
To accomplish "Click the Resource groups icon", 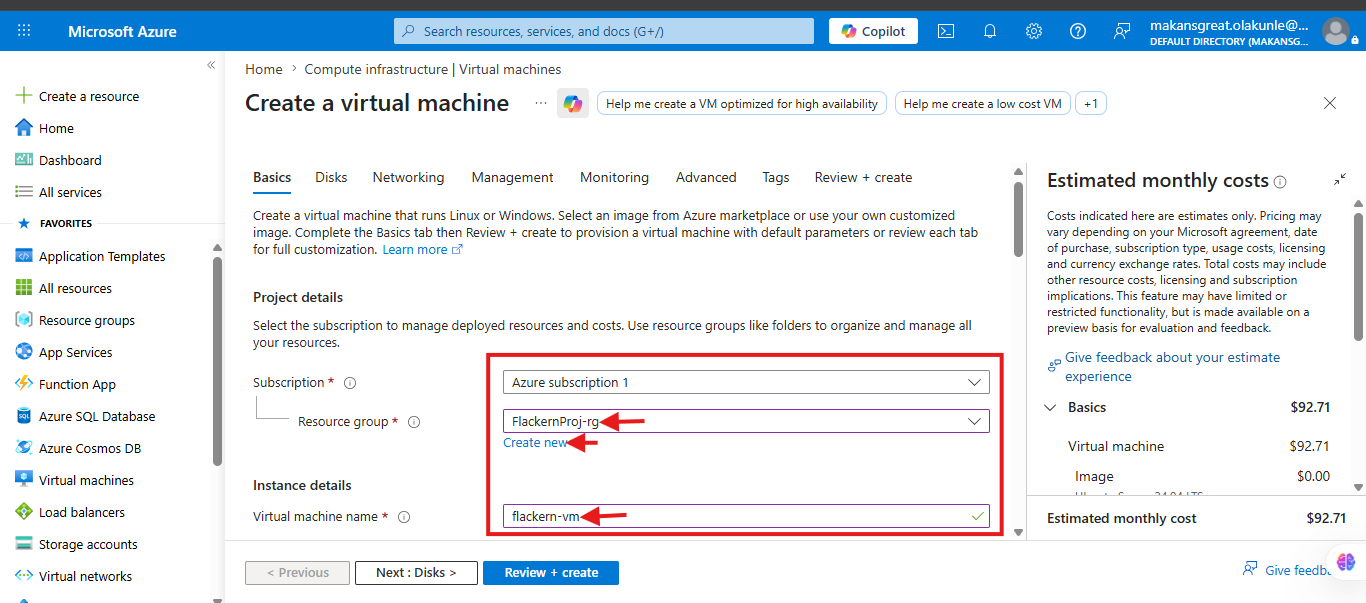I will point(24,320).
